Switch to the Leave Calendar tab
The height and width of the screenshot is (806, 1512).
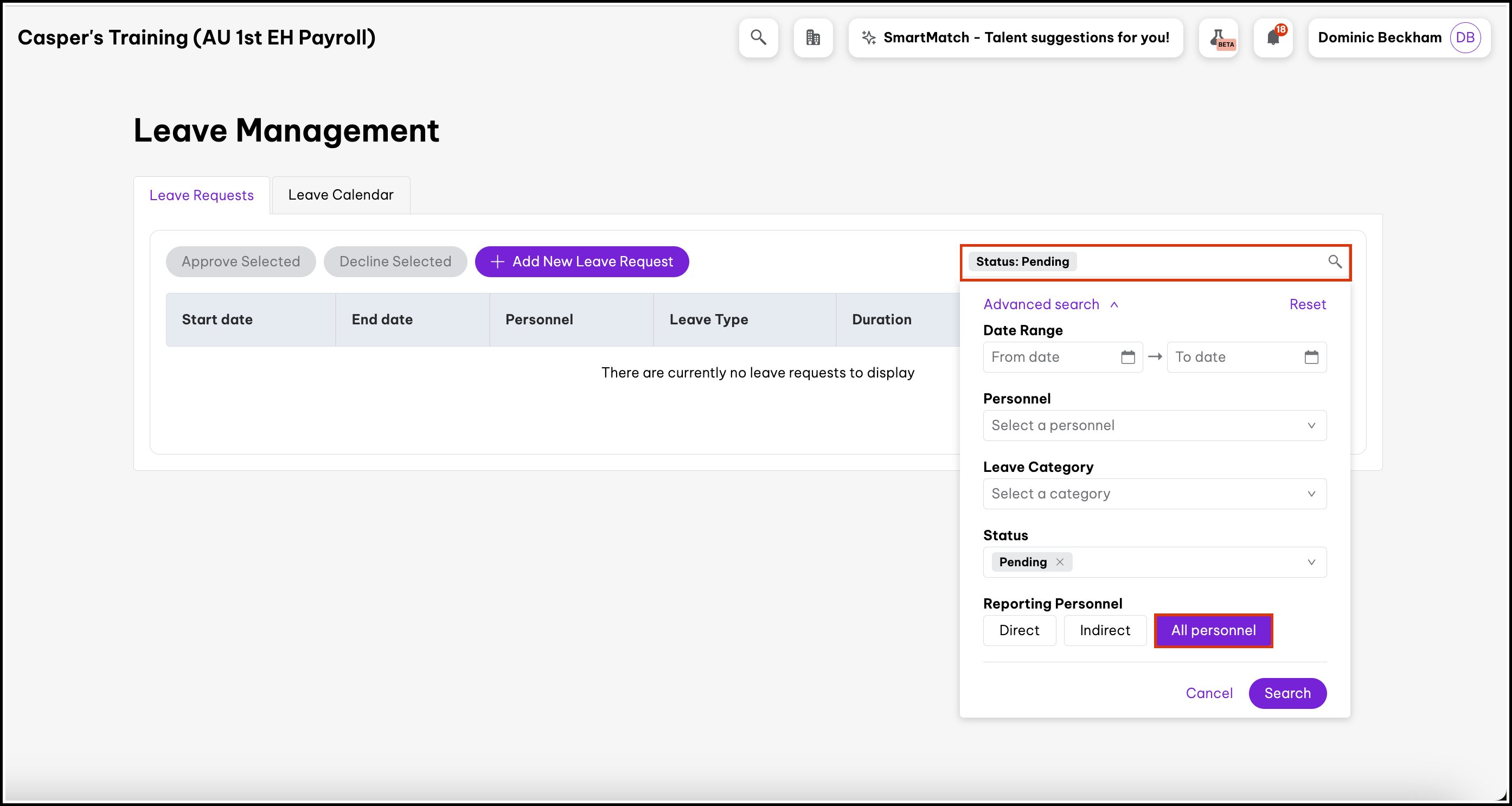[341, 195]
